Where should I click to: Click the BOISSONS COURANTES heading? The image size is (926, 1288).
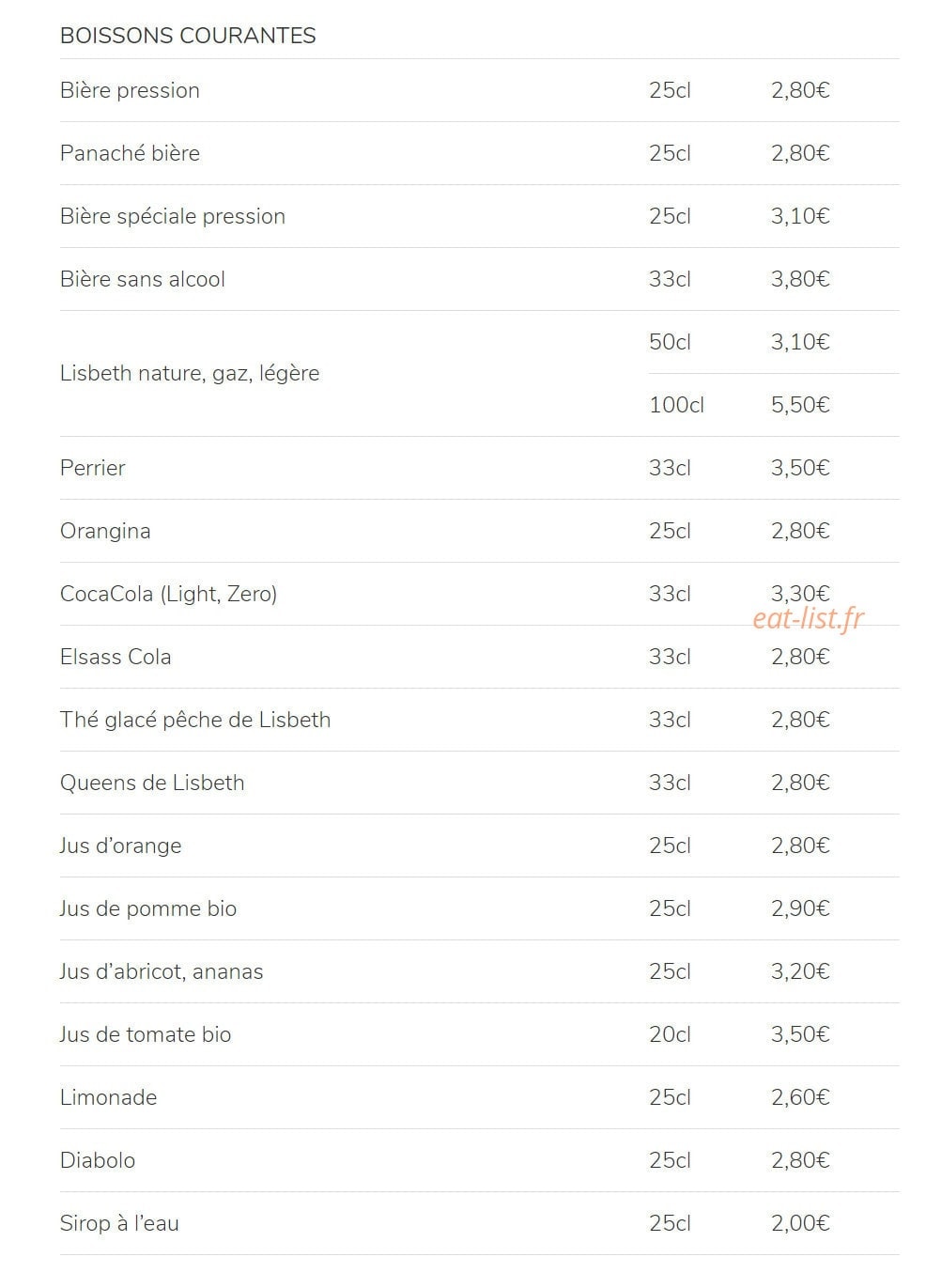188,36
